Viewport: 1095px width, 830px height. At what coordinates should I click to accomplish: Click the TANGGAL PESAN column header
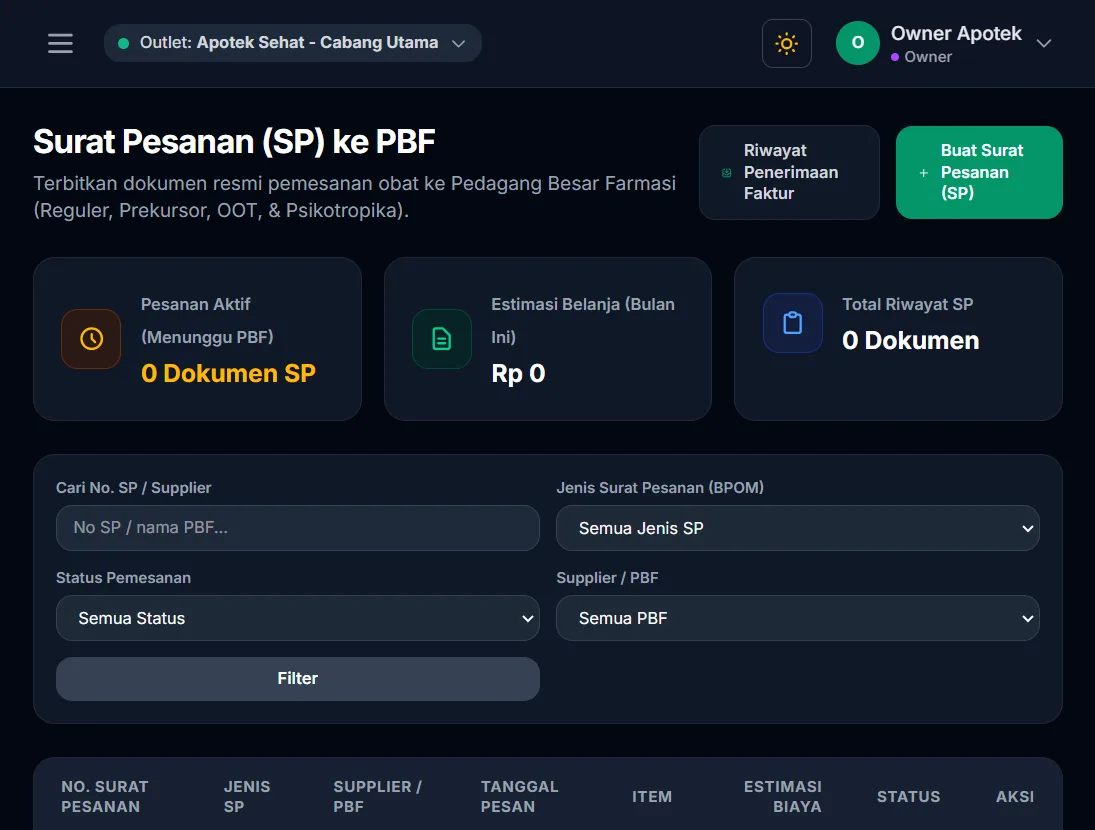pos(520,796)
